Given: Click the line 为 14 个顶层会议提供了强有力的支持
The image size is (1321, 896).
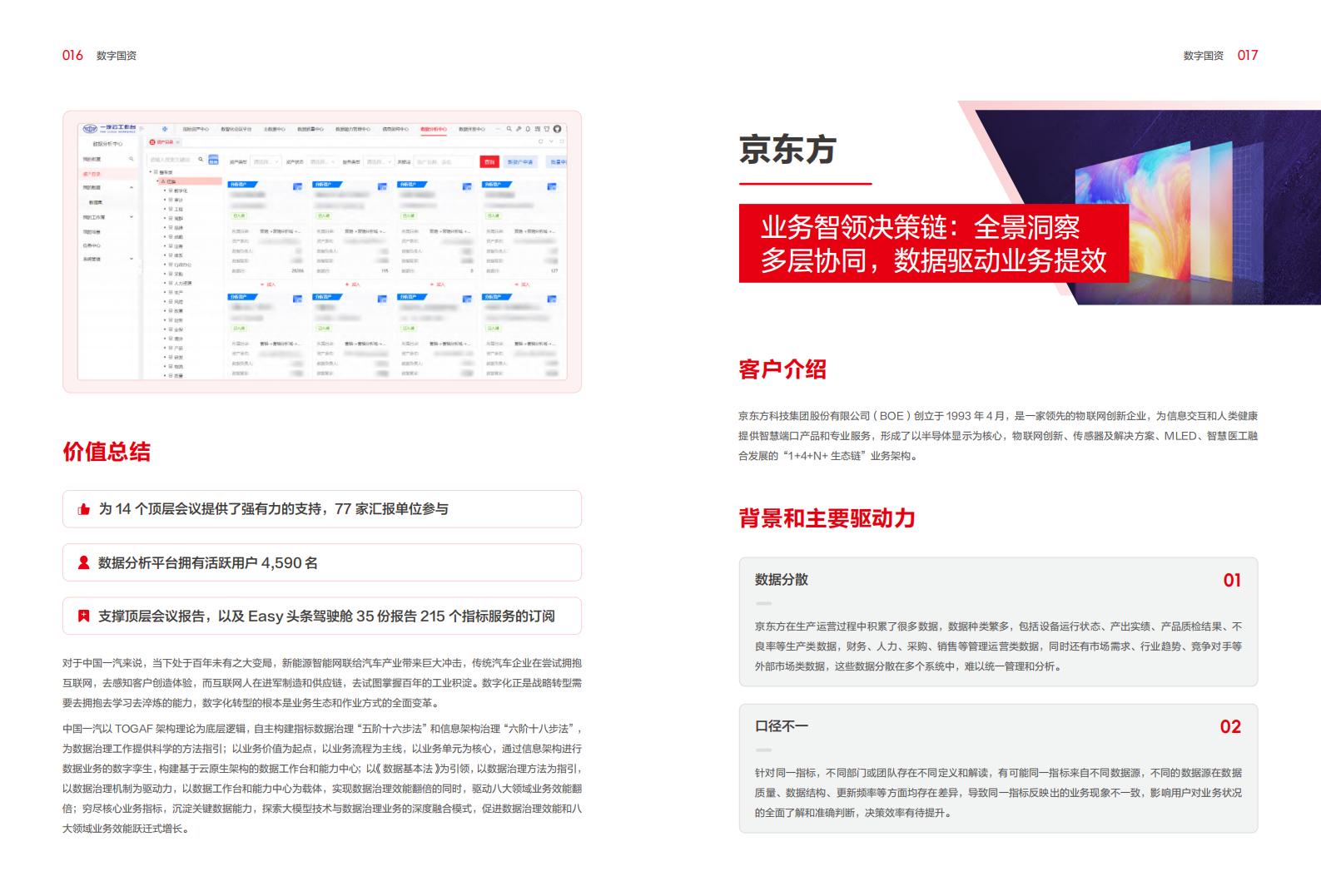Looking at the screenshot, I should click(x=273, y=509).
